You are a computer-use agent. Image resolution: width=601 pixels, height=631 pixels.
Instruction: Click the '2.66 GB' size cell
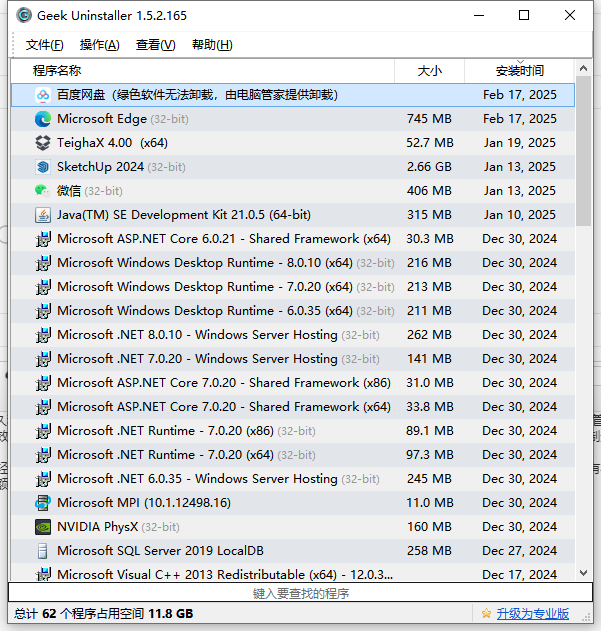point(429,167)
